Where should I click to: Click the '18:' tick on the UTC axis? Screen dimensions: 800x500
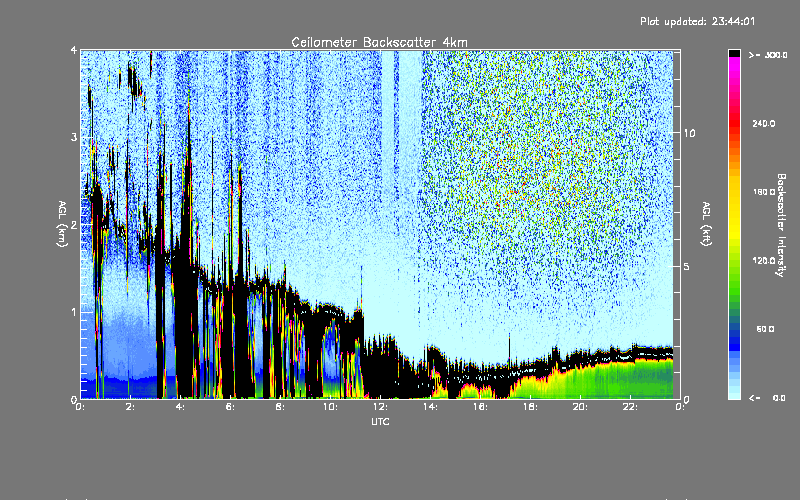coord(530,407)
